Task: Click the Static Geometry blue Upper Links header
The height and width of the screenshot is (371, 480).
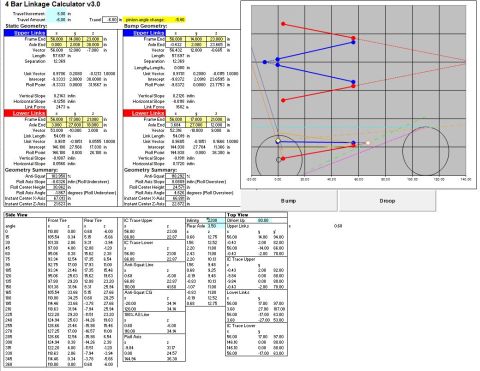Action: click(25, 33)
